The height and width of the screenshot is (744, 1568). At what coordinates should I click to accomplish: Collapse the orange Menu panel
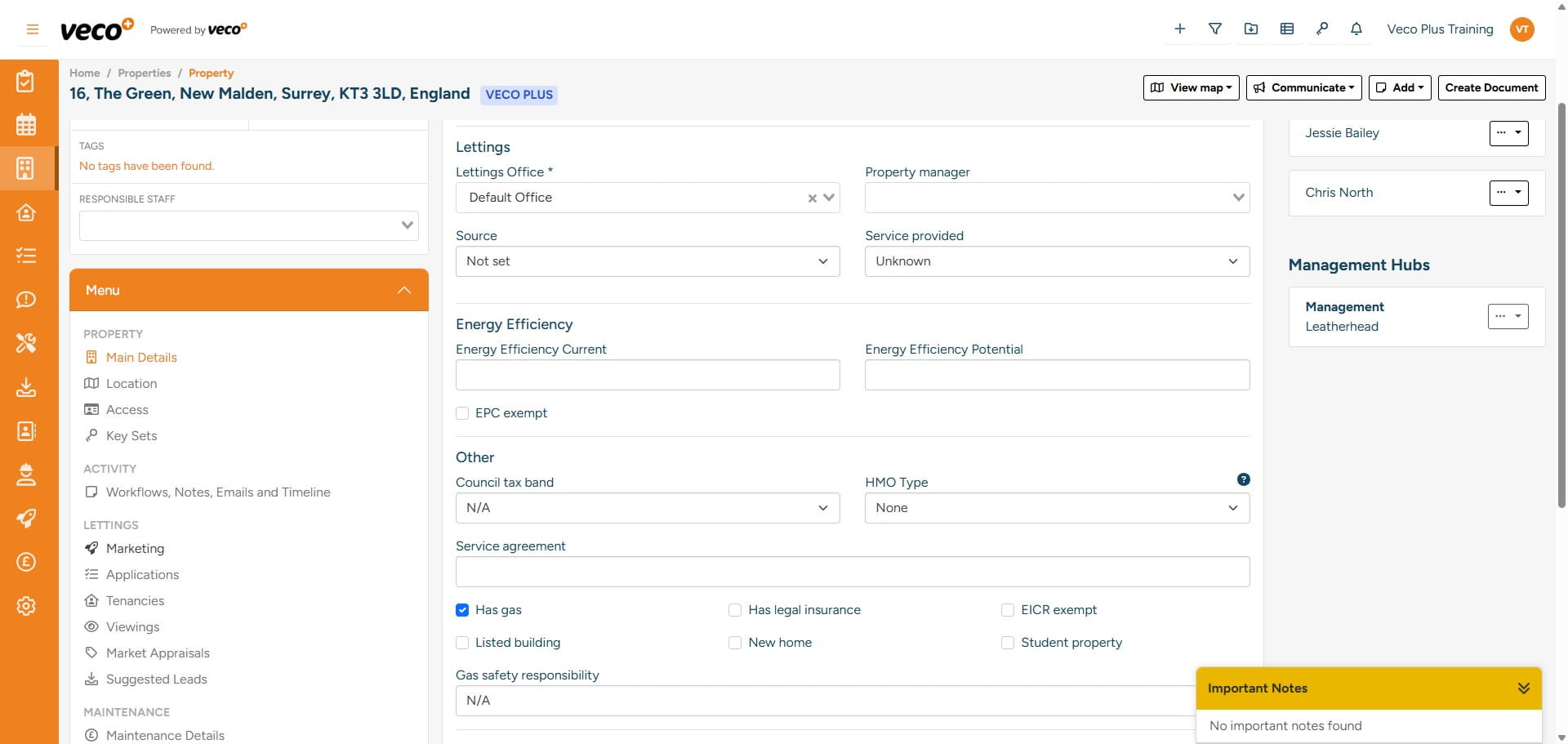pos(403,291)
